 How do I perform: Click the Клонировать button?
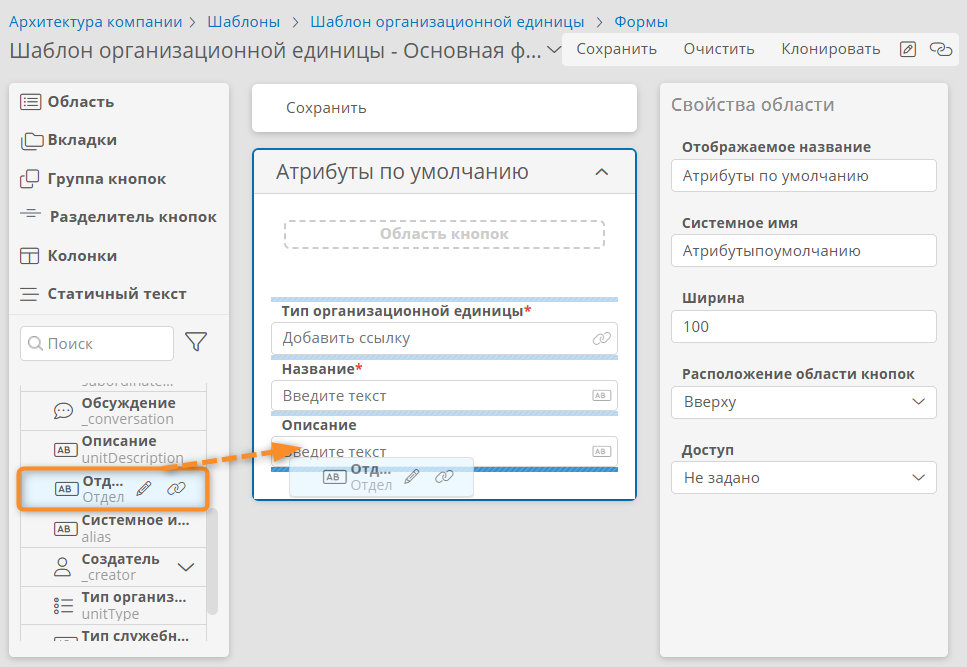click(x=830, y=49)
